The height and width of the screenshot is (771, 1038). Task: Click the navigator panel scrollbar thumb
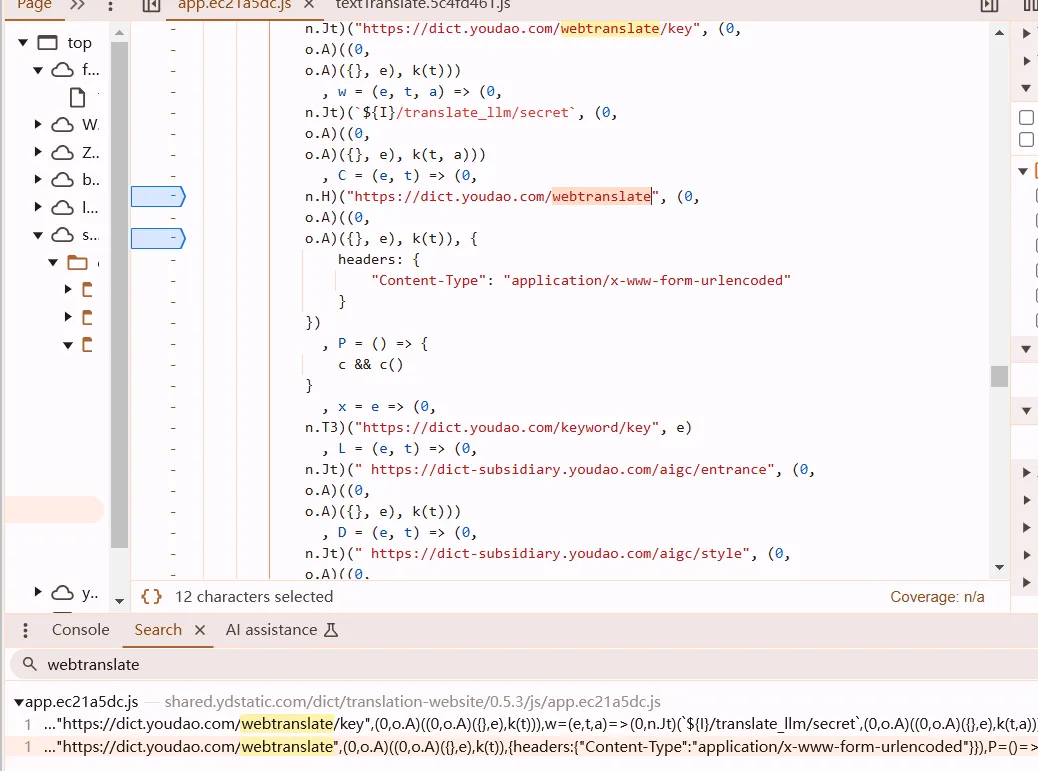coord(119,295)
